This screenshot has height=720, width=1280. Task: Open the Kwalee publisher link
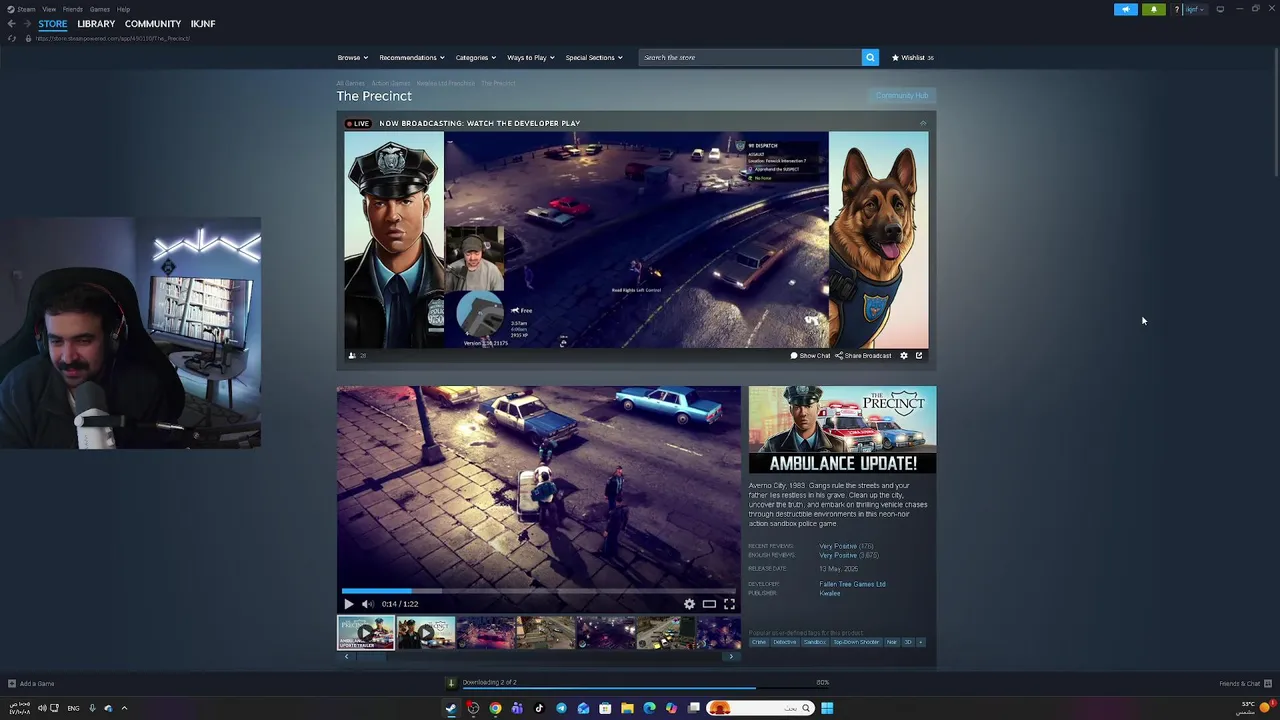830,593
